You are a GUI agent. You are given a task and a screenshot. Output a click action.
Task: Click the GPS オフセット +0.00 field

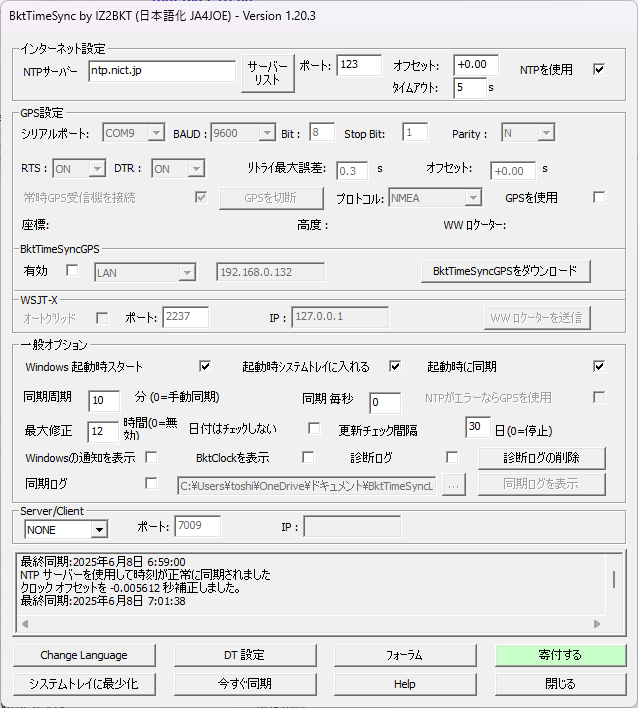coord(513,171)
